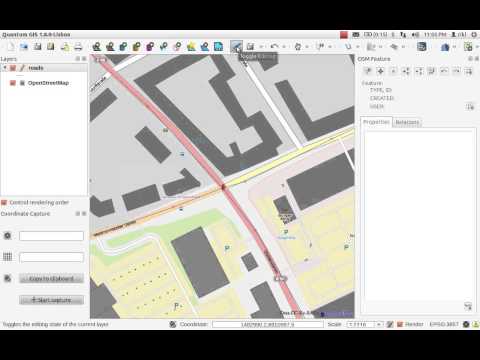Viewport: 480px width, 360px height.
Task: Create a new project with the blank page icon
Action: pyautogui.click(x=11, y=46)
